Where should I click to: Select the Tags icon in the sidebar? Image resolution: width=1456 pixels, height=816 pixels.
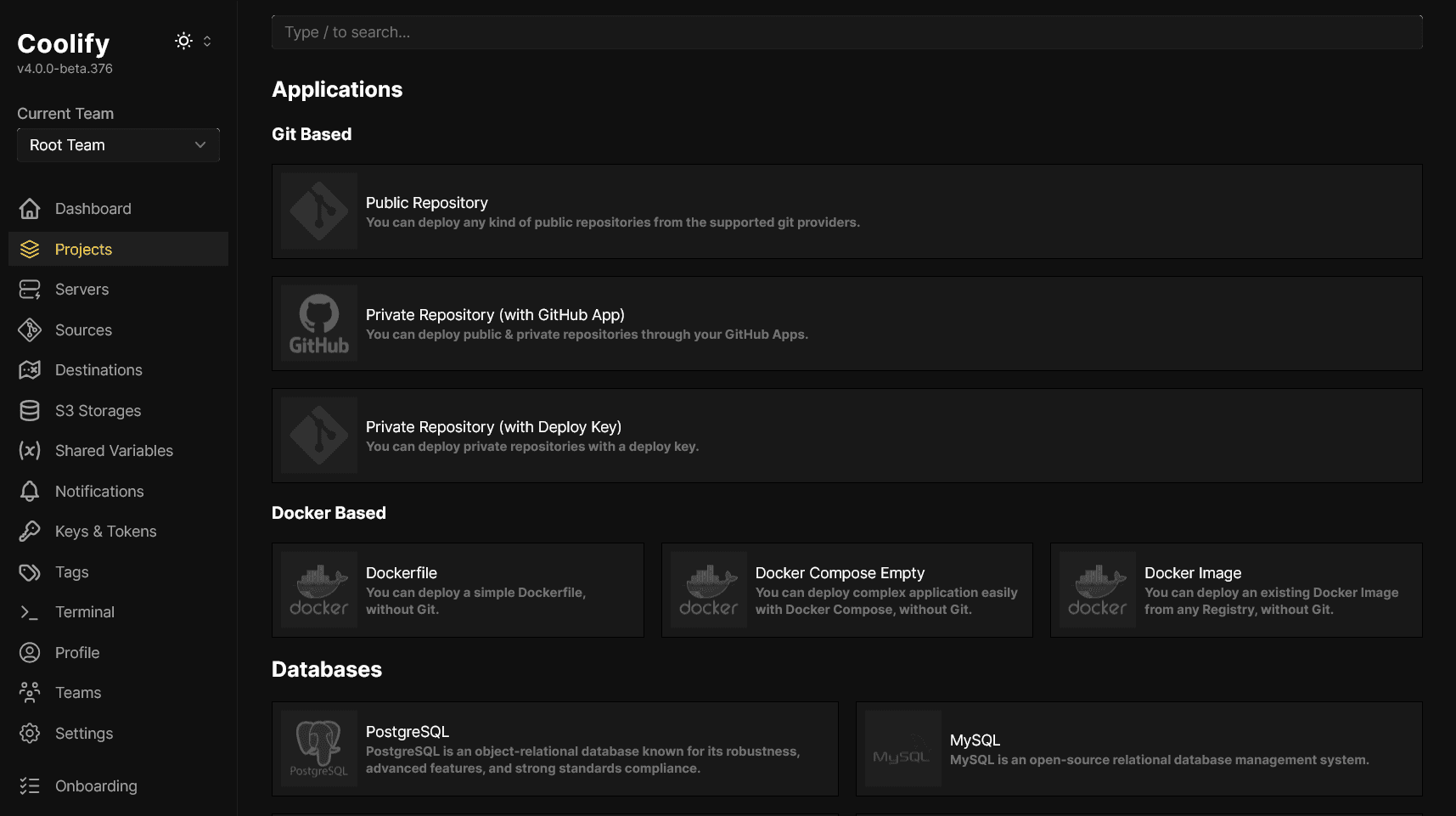click(29, 571)
